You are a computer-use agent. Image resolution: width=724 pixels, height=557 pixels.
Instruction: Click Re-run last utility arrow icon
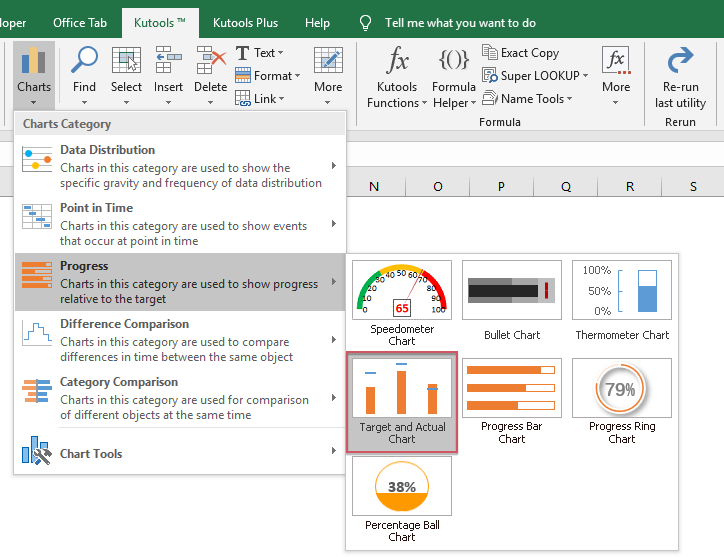coord(680,60)
